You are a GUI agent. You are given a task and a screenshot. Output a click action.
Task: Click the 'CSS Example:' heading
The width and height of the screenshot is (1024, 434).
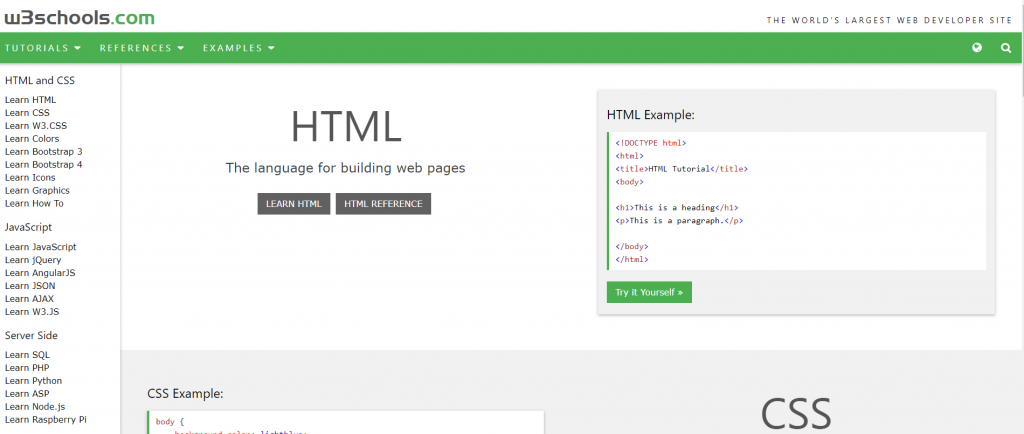[185, 394]
